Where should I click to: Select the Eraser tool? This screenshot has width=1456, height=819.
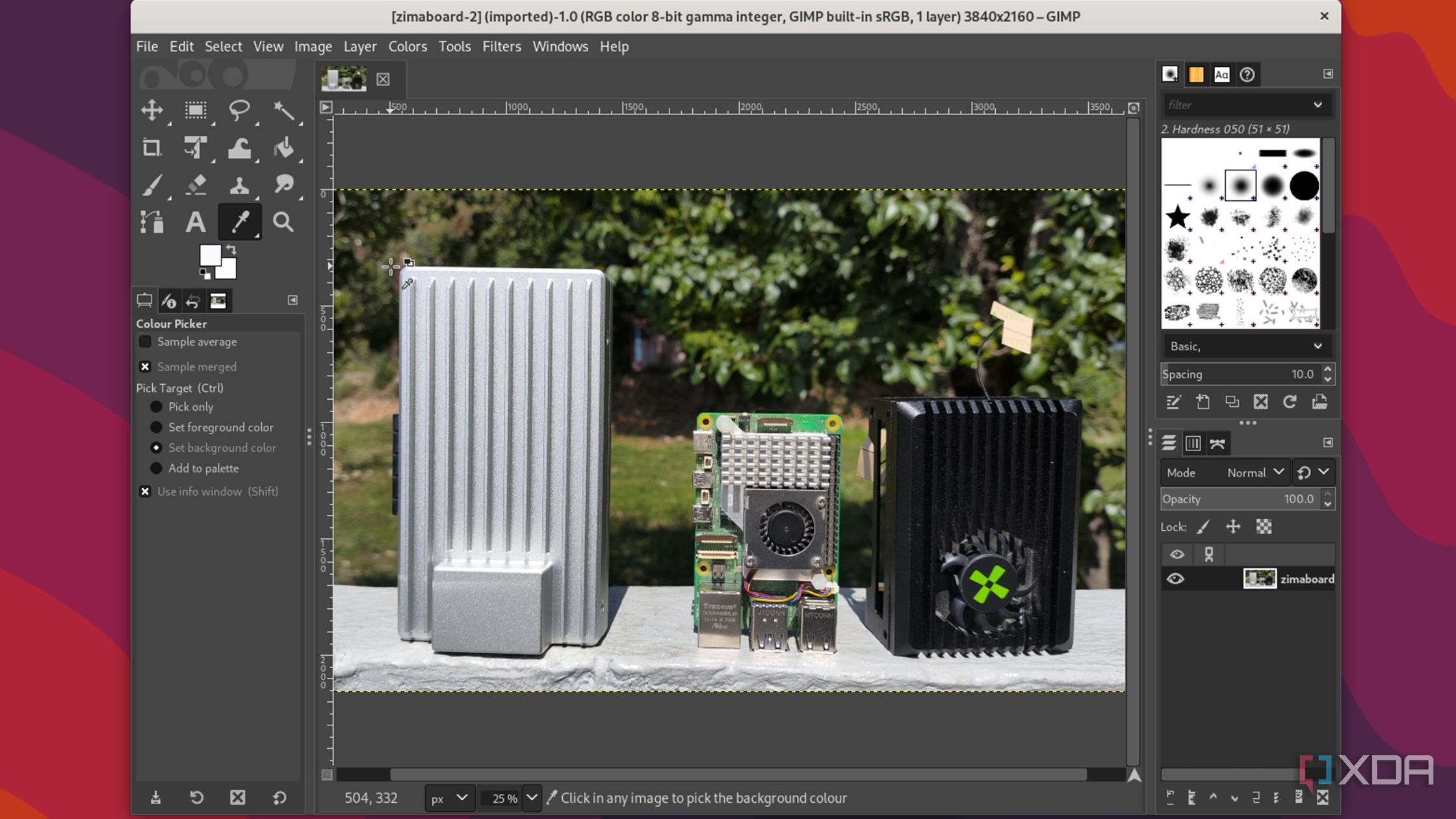[x=196, y=185]
